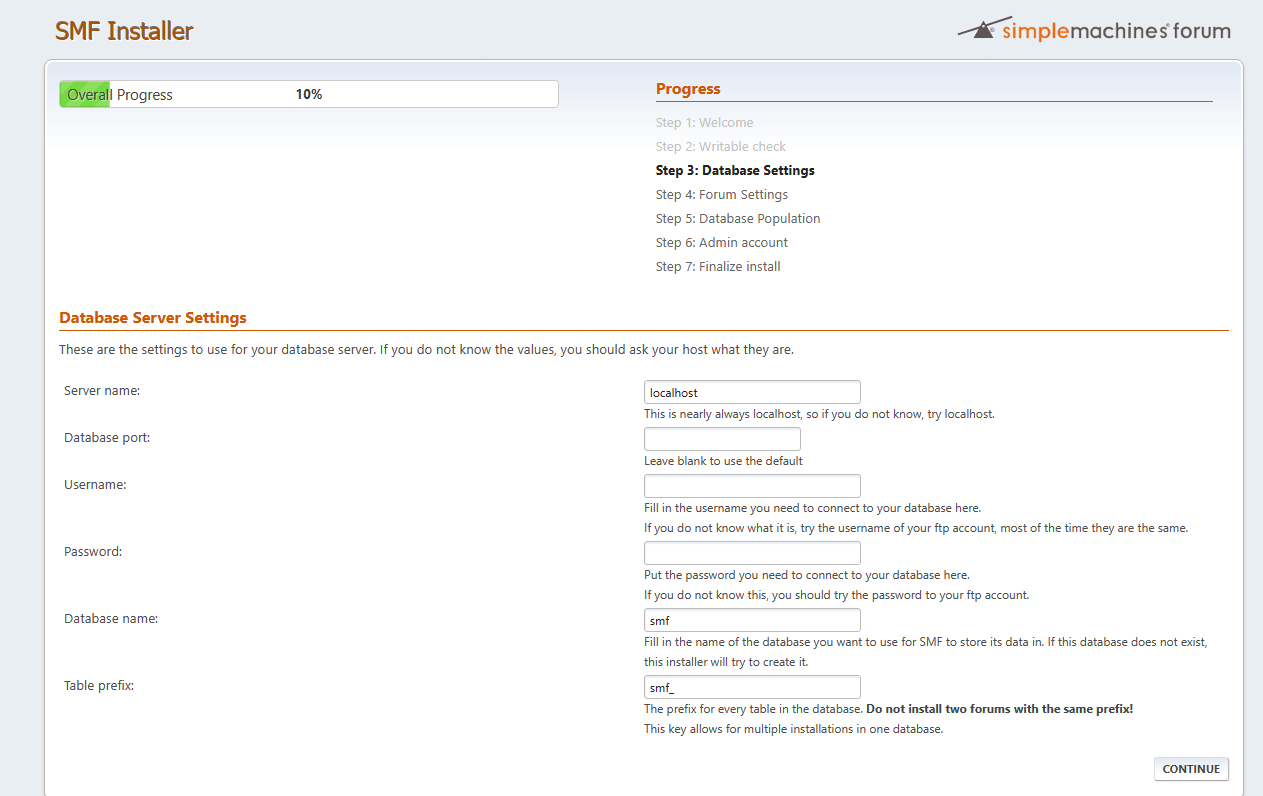This screenshot has height=796, width=1263.
Task: Click 'Put the password you need' hint
Action: 807,575
